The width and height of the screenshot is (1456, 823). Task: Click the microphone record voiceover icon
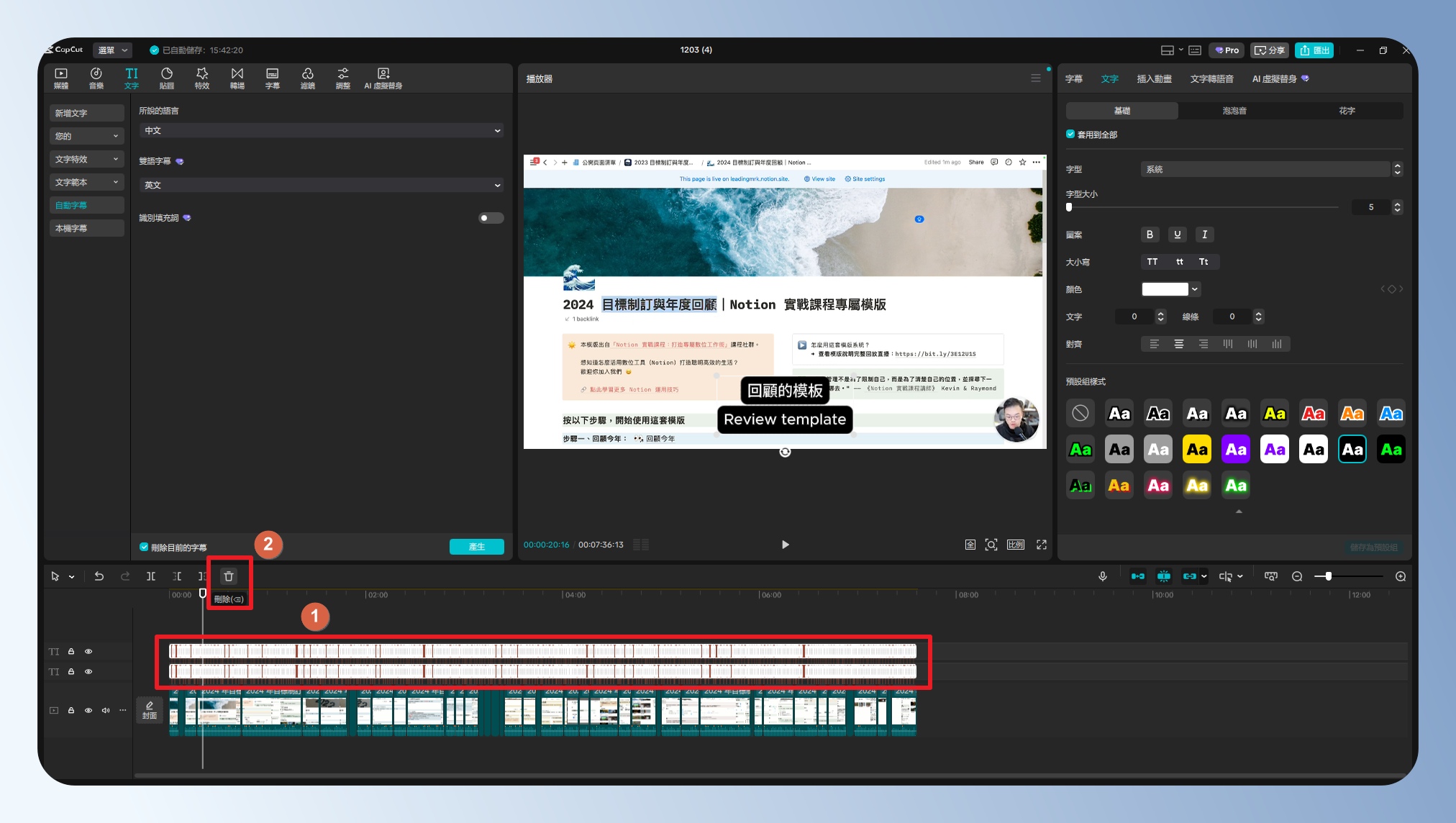1102,576
